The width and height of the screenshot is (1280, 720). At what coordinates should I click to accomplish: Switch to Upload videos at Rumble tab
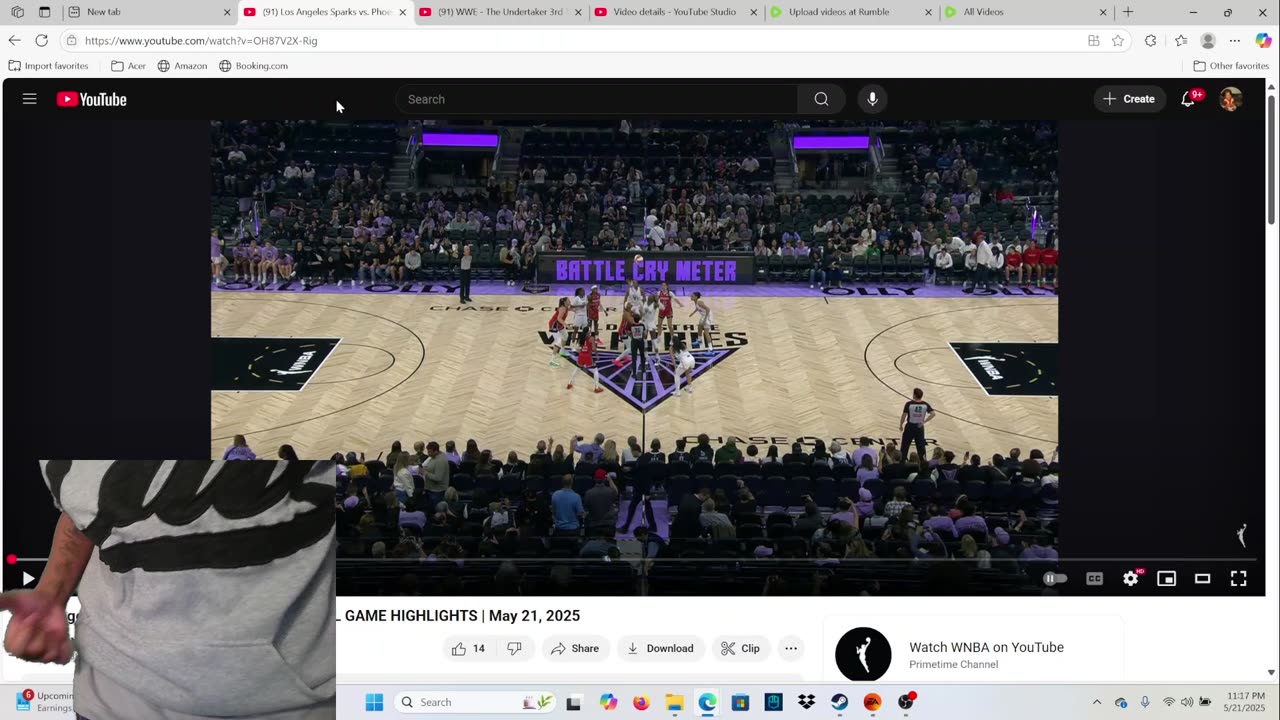850,12
